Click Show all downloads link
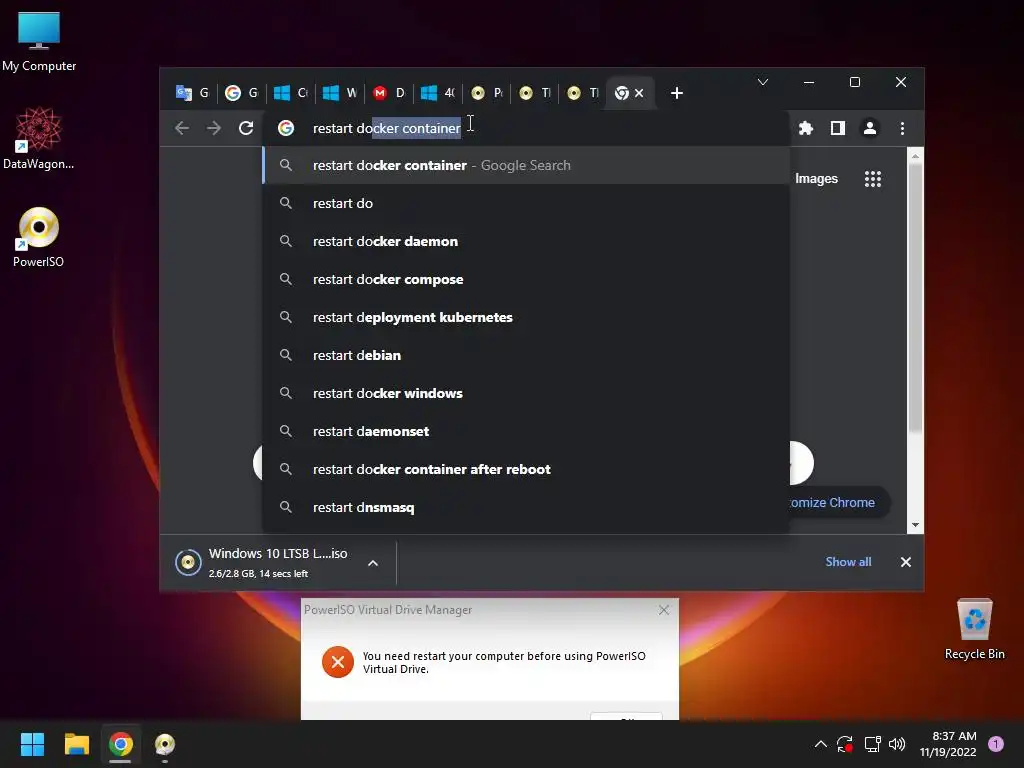Viewport: 1024px width, 768px height. click(848, 562)
